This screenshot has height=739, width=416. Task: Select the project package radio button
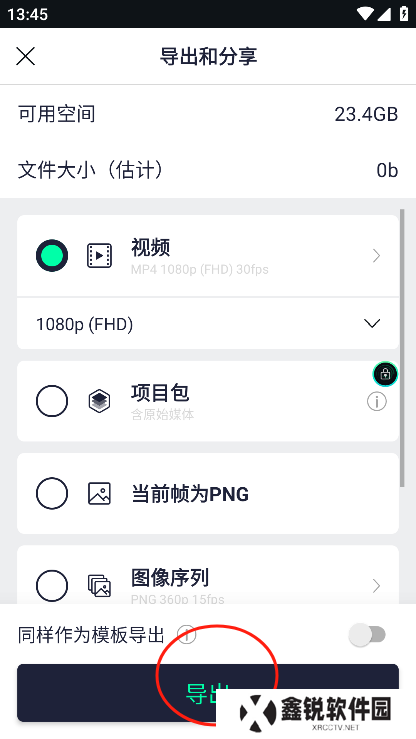(x=52, y=401)
